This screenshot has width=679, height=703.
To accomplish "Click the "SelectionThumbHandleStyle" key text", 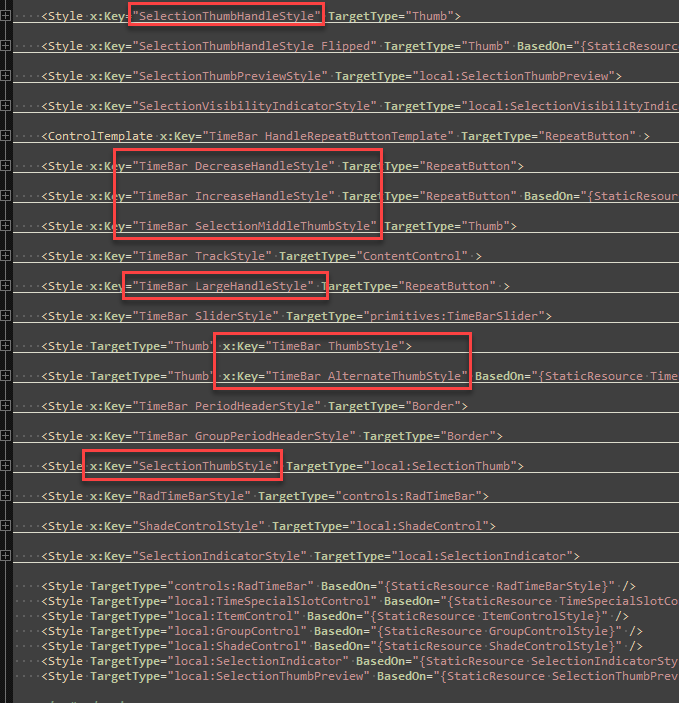I will click(226, 16).
